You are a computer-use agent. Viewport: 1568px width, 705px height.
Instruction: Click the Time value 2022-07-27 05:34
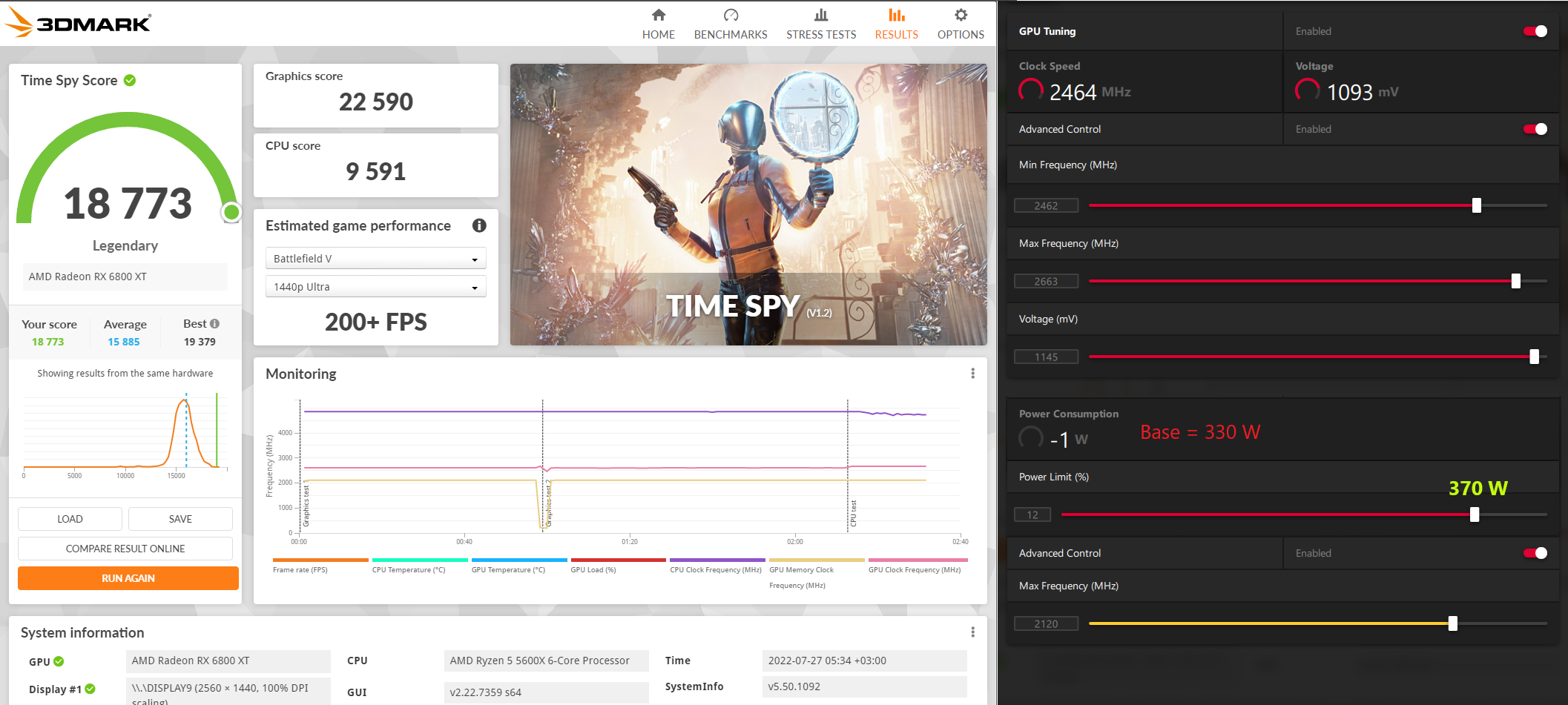[865, 661]
